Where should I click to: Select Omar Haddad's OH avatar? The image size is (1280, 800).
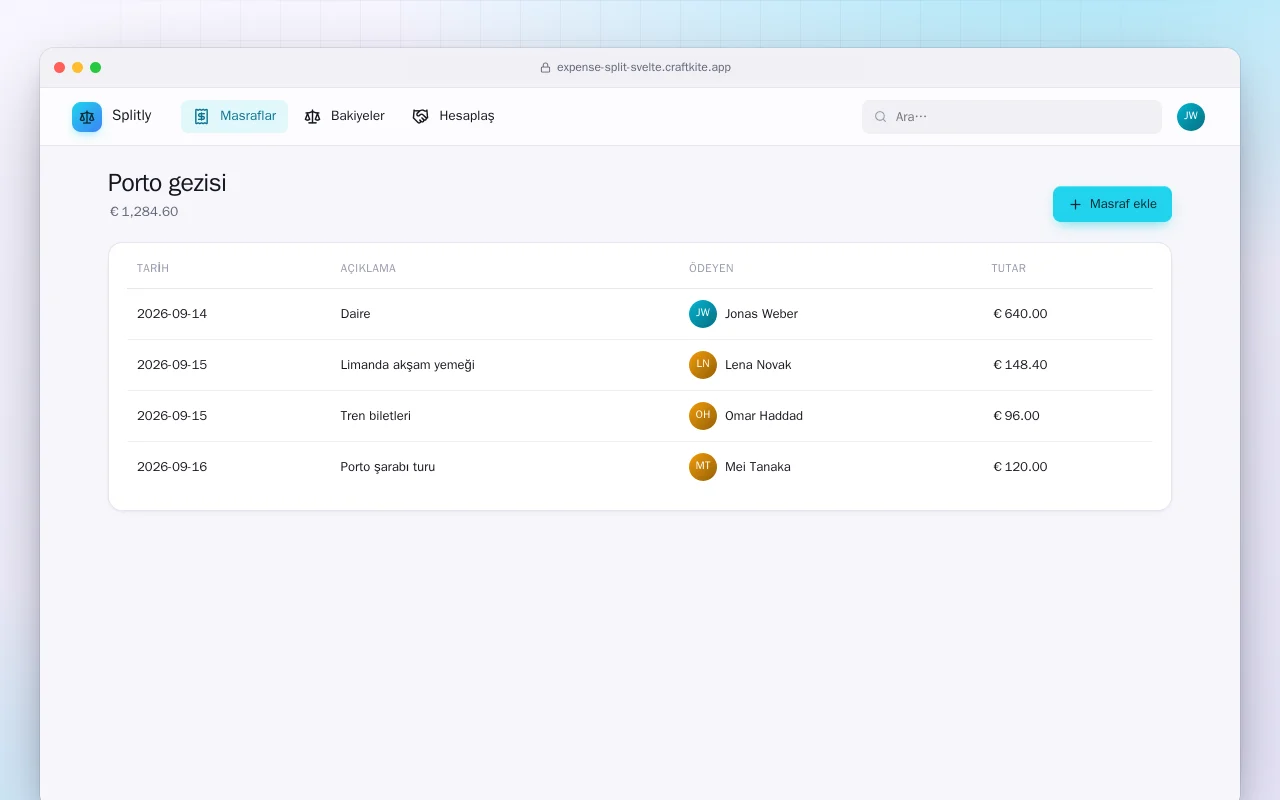703,416
